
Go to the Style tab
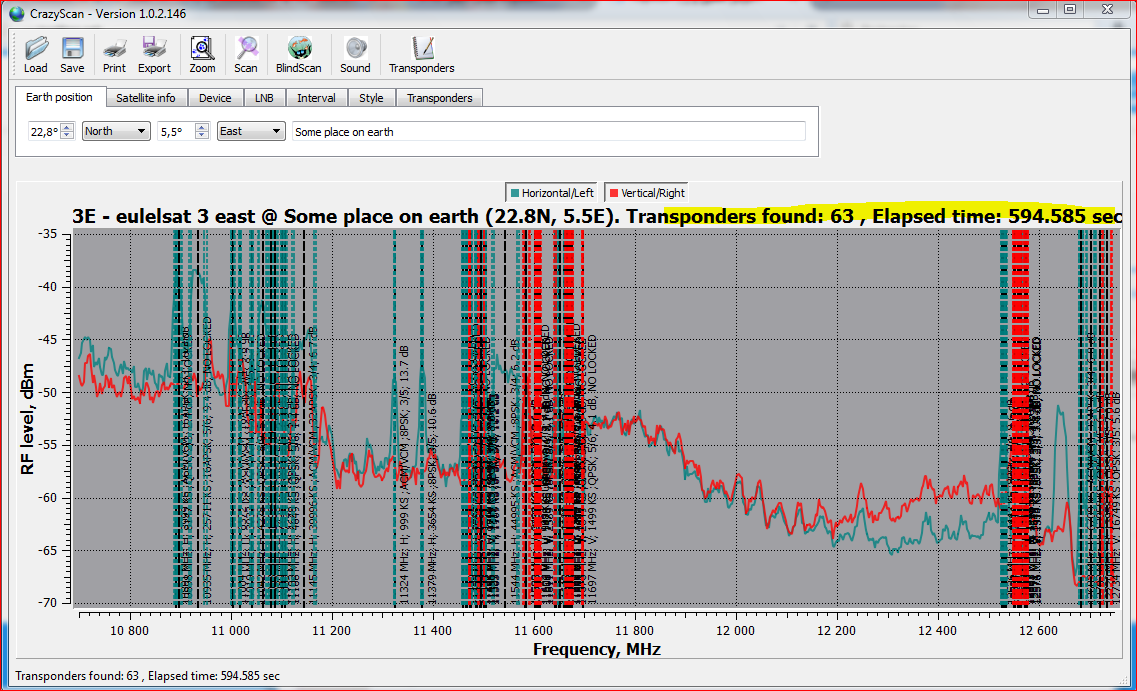coord(371,98)
